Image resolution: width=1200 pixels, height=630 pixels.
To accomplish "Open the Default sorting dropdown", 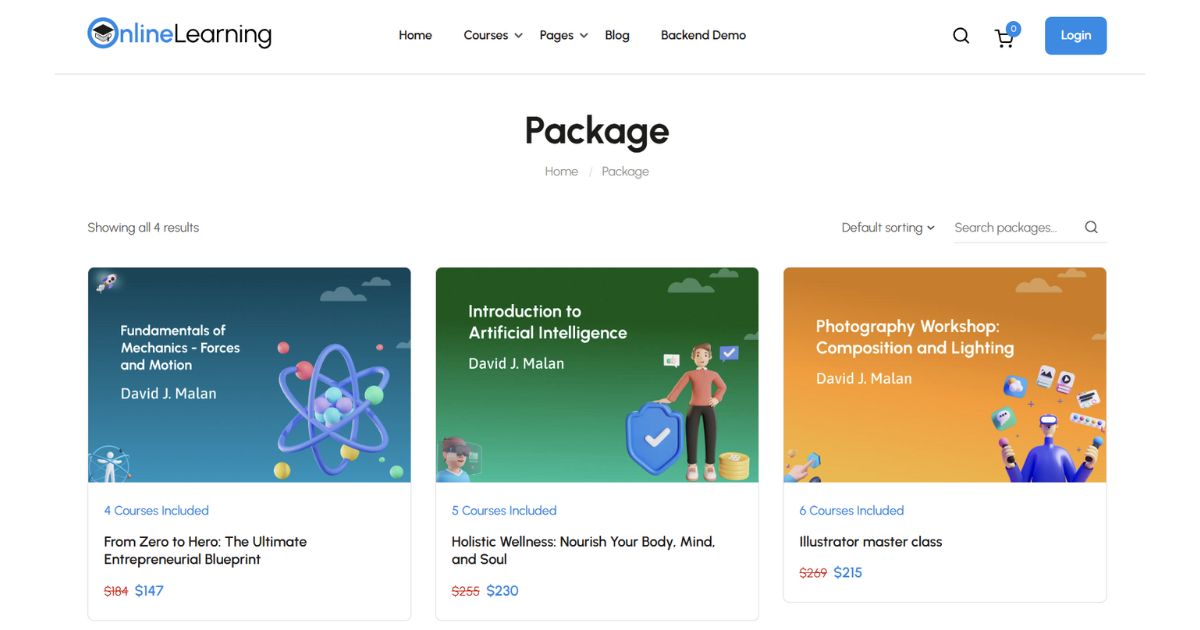I will pos(886,227).
